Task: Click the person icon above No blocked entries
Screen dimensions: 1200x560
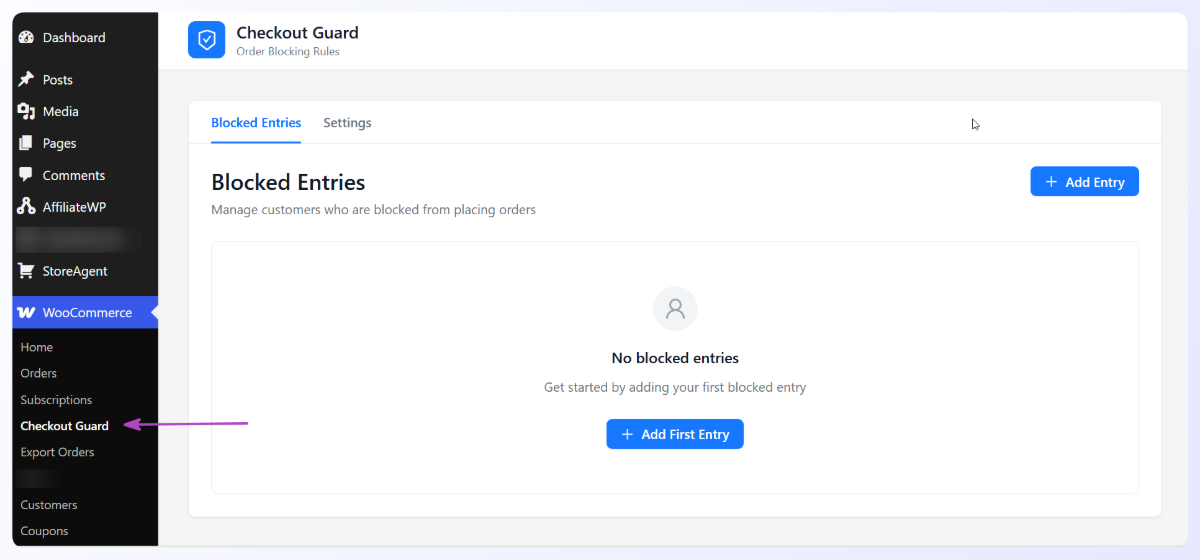Action: [675, 309]
